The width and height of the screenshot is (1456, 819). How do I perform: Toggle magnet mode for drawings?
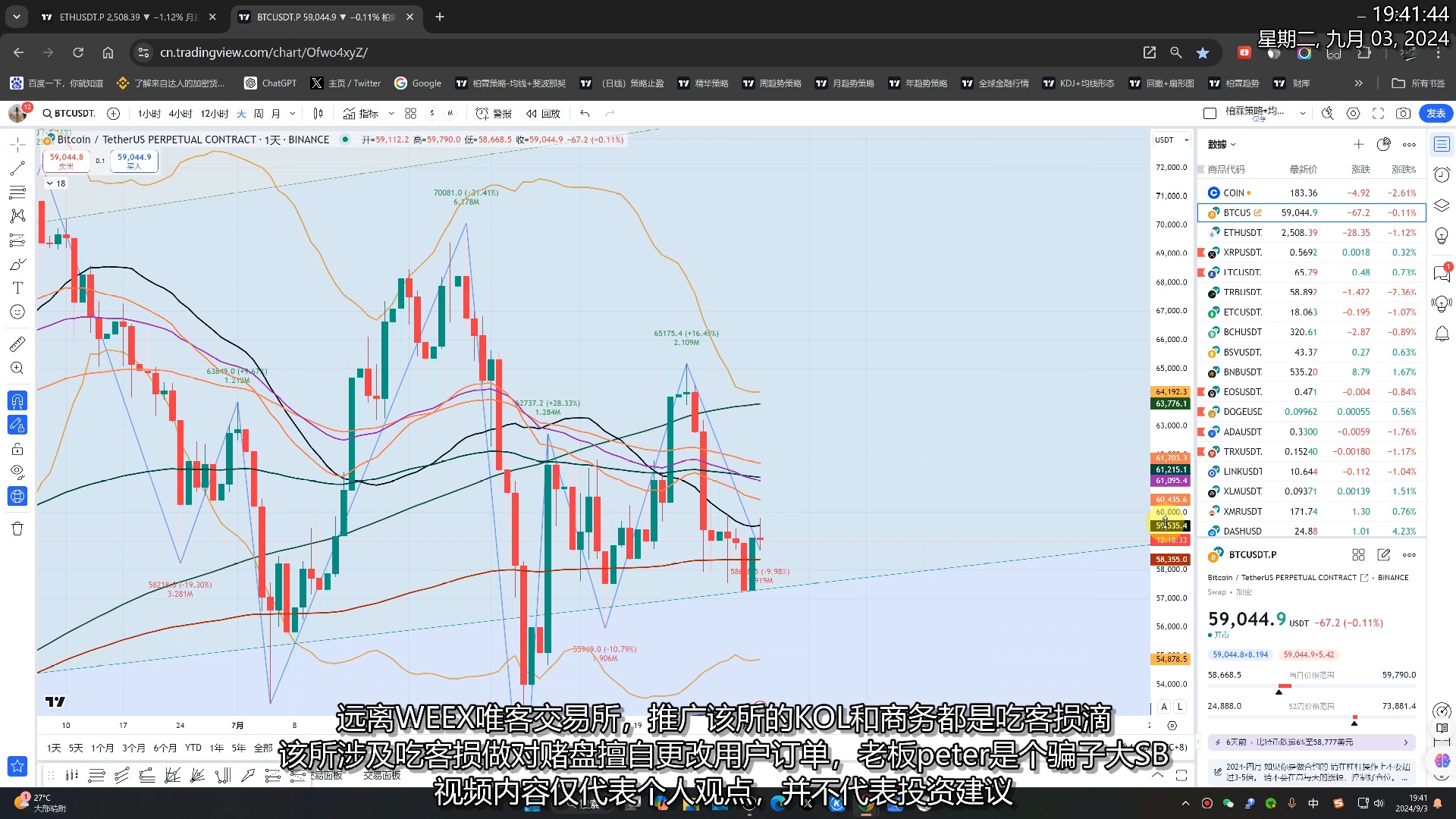[x=17, y=400]
